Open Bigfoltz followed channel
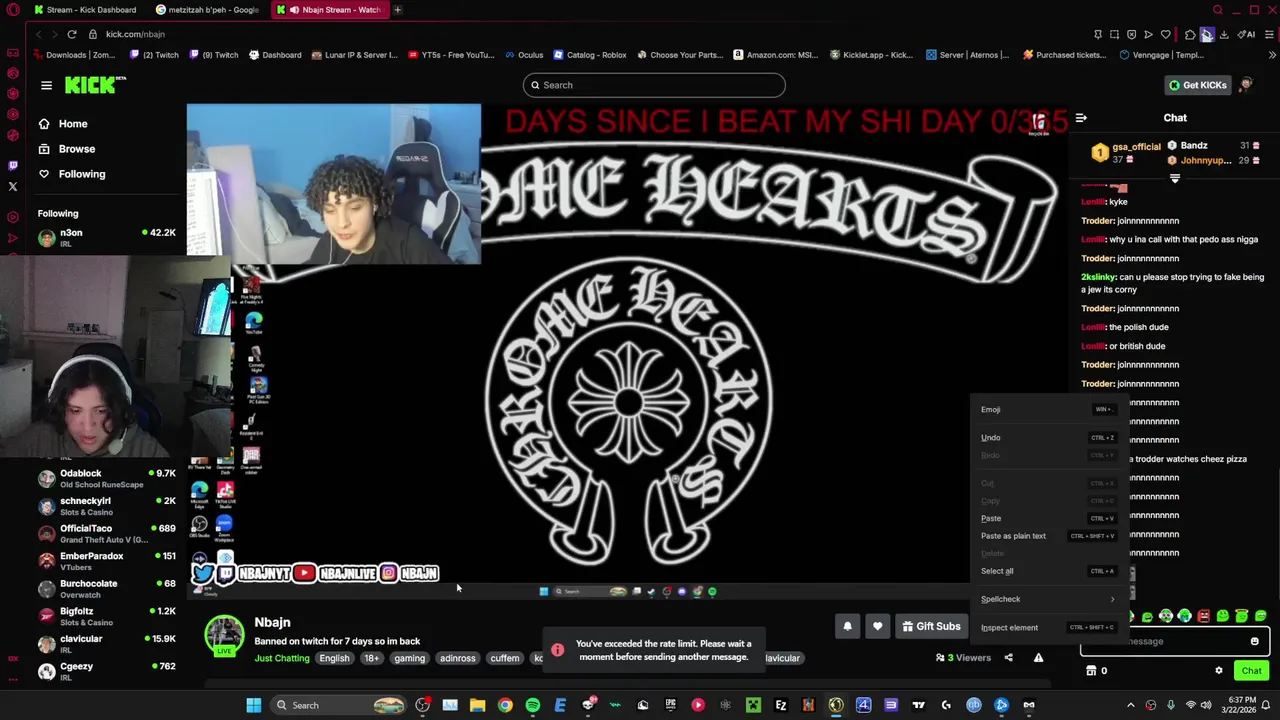 (106, 616)
